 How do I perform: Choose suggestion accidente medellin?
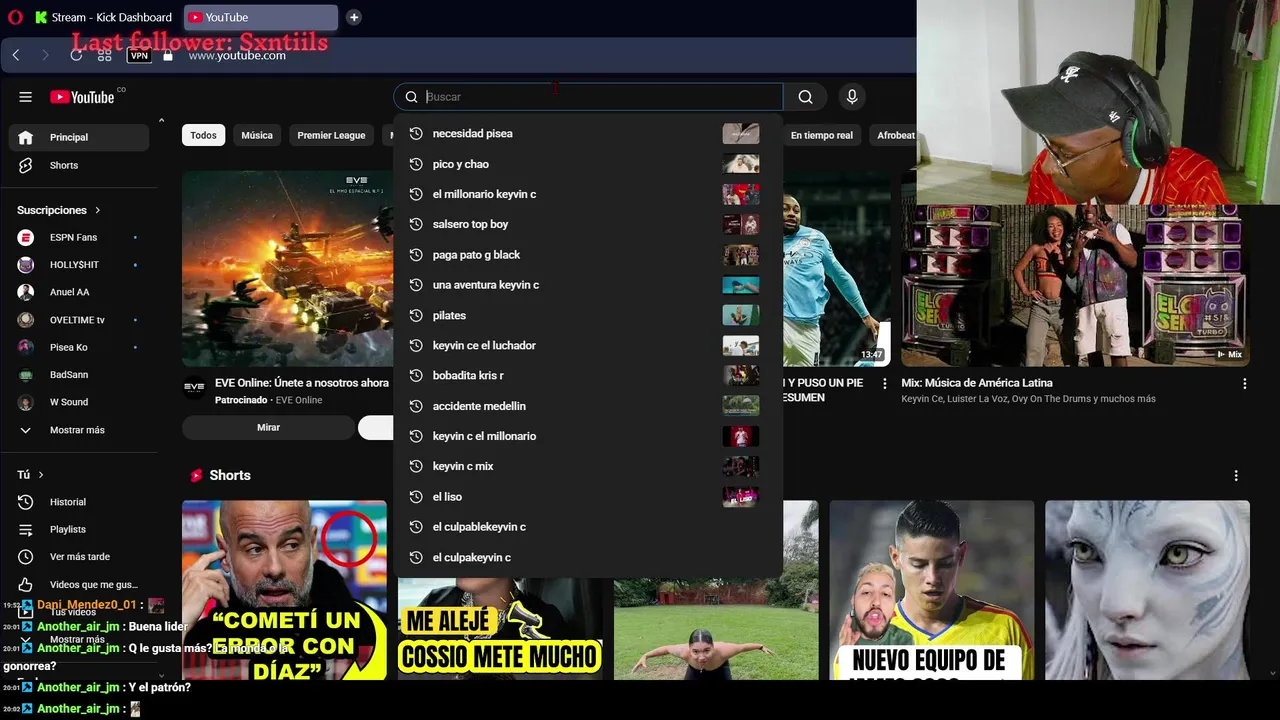click(x=588, y=406)
